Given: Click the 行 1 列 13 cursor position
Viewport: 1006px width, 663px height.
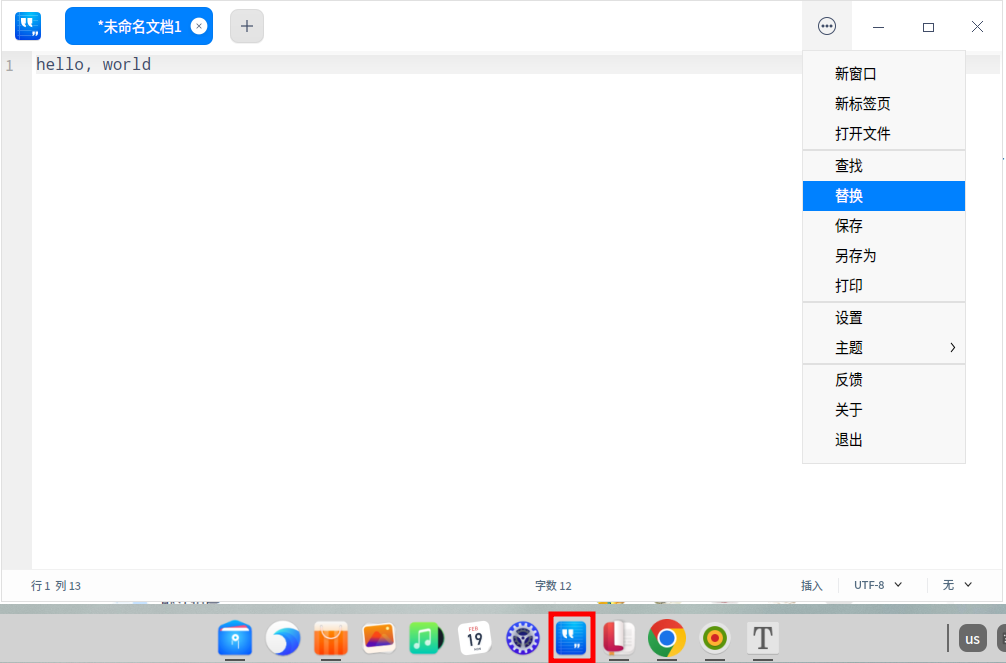Looking at the screenshot, I should point(56,586).
